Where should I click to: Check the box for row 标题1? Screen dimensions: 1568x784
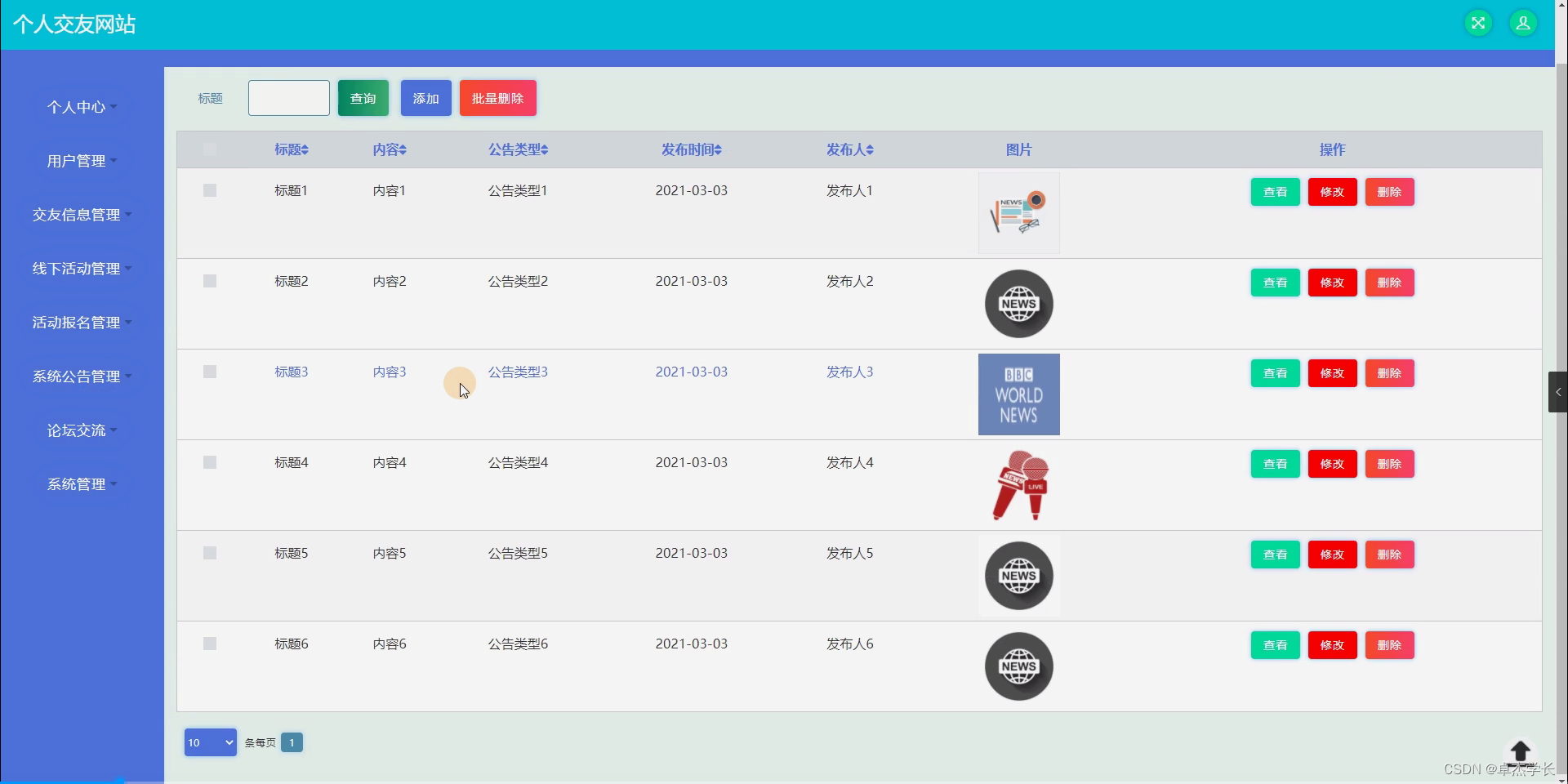point(210,190)
